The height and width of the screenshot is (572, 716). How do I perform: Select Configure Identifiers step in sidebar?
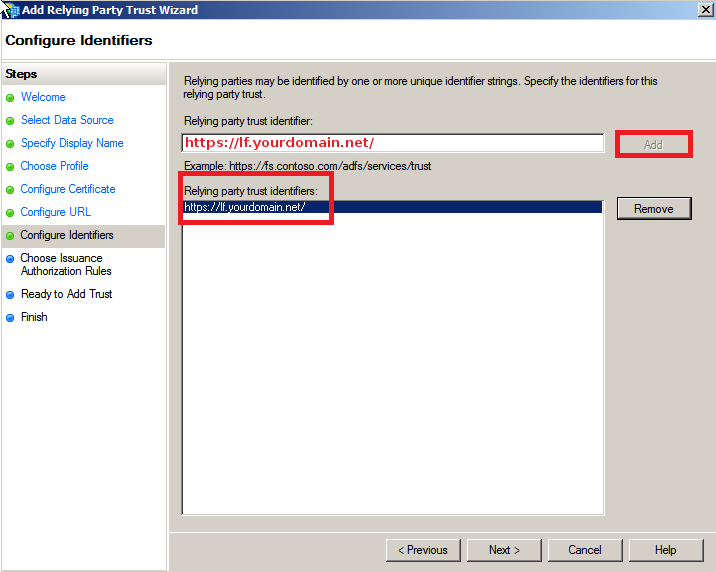click(x=84, y=236)
